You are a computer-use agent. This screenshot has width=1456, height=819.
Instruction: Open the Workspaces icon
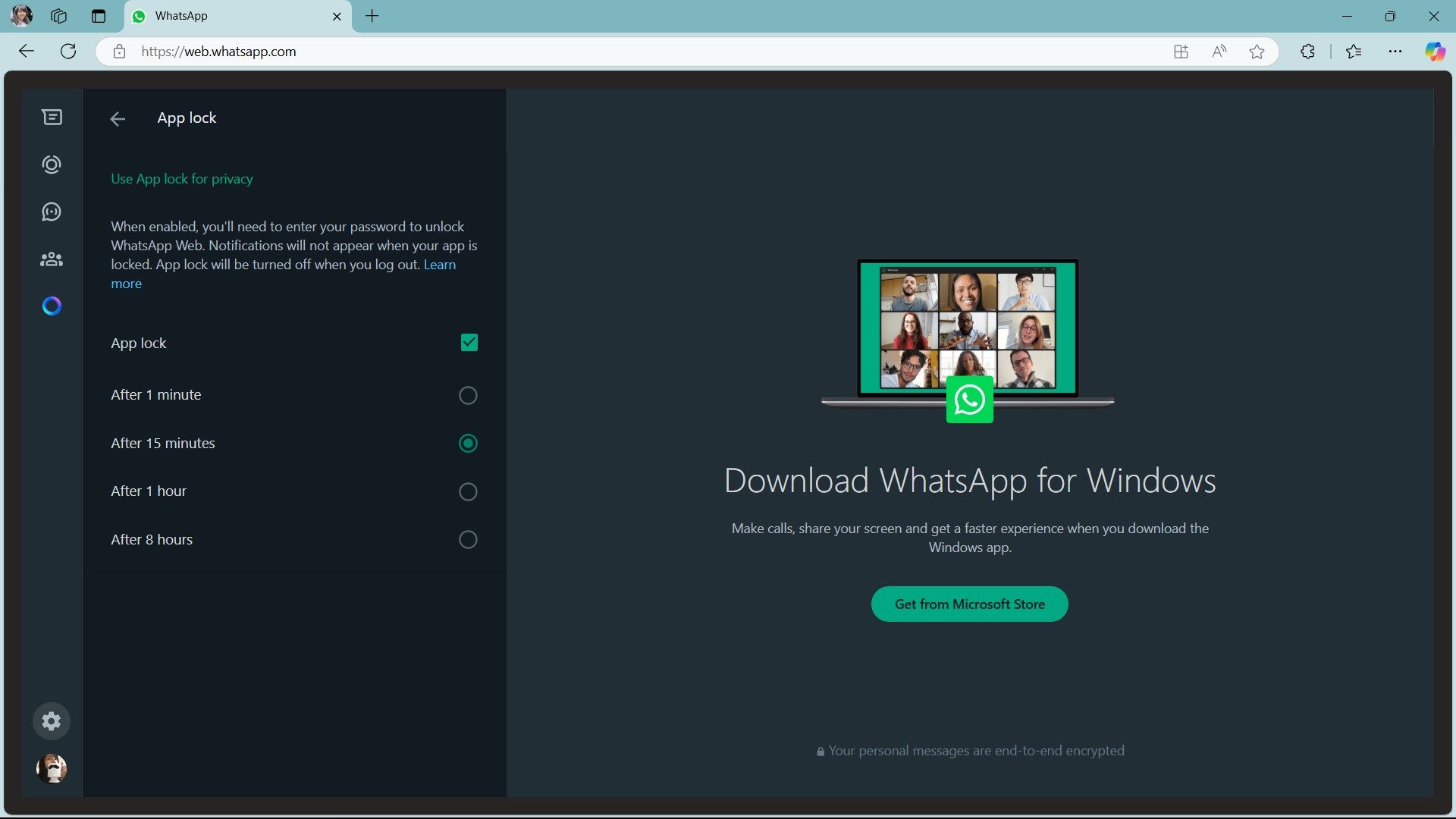click(59, 16)
